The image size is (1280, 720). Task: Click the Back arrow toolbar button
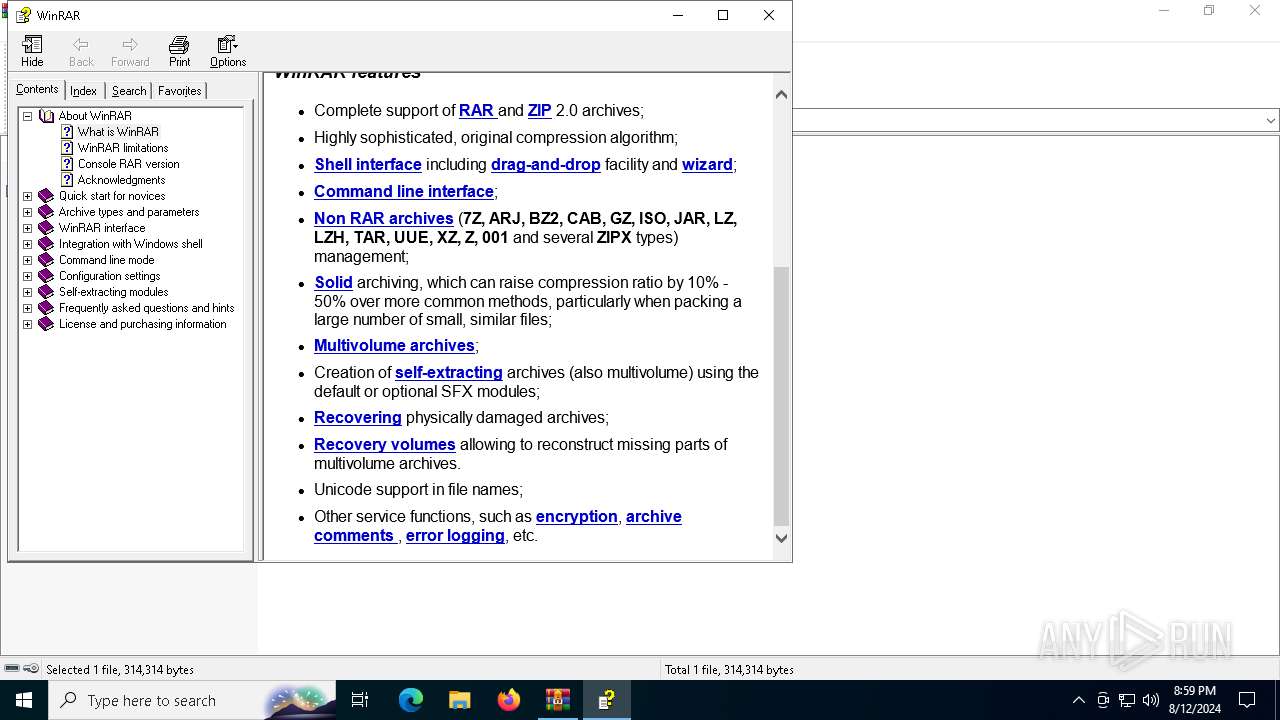click(x=81, y=51)
